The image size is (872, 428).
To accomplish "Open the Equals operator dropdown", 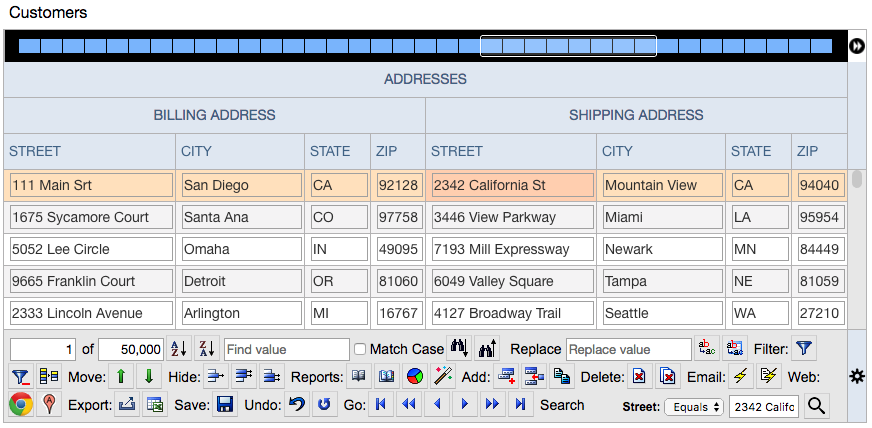I will click(x=694, y=407).
